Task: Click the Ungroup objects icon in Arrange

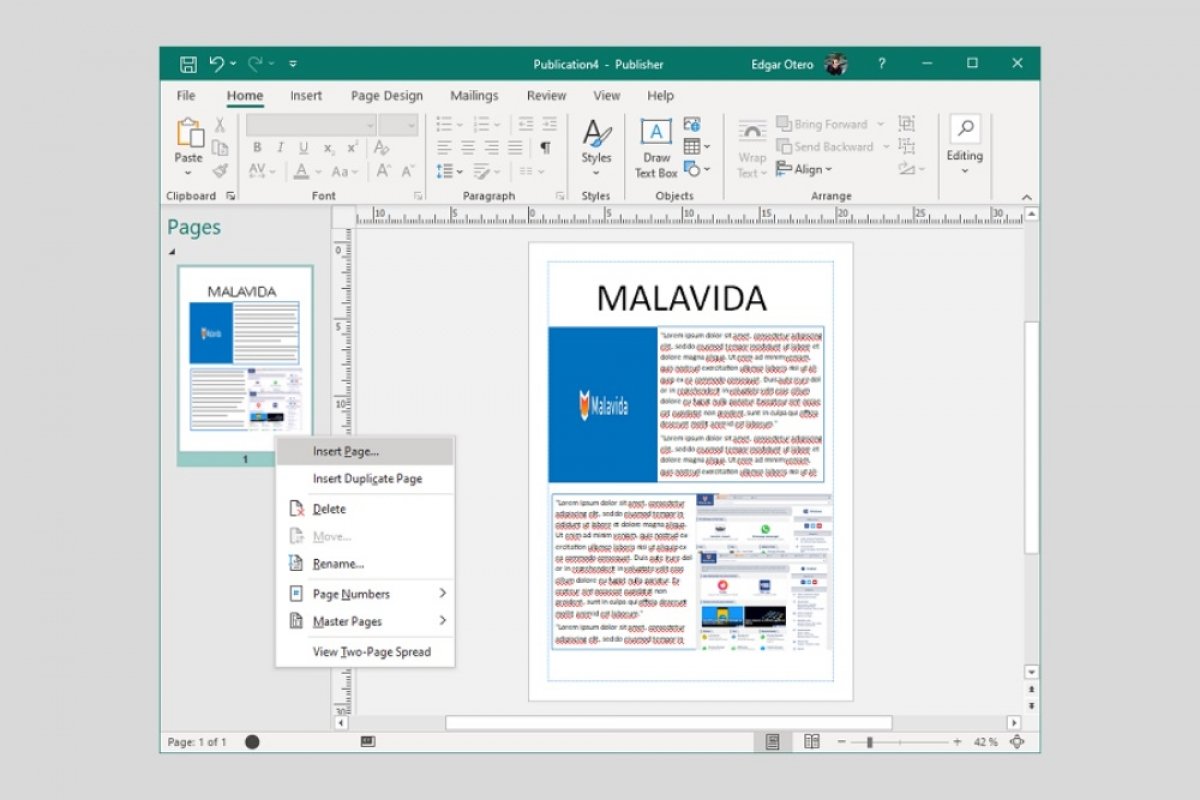Action: pyautogui.click(x=906, y=147)
